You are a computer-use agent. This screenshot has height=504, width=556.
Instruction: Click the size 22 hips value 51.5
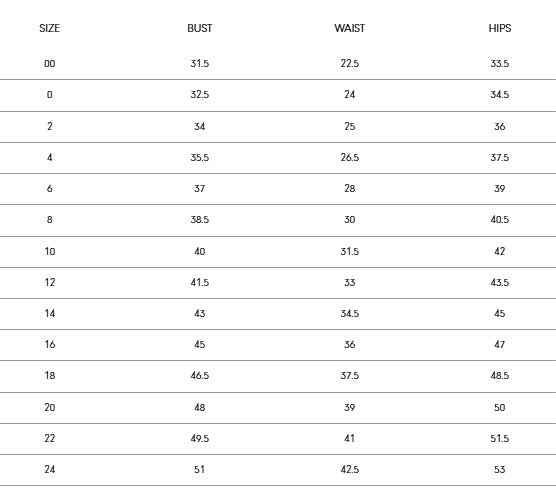[x=500, y=439]
